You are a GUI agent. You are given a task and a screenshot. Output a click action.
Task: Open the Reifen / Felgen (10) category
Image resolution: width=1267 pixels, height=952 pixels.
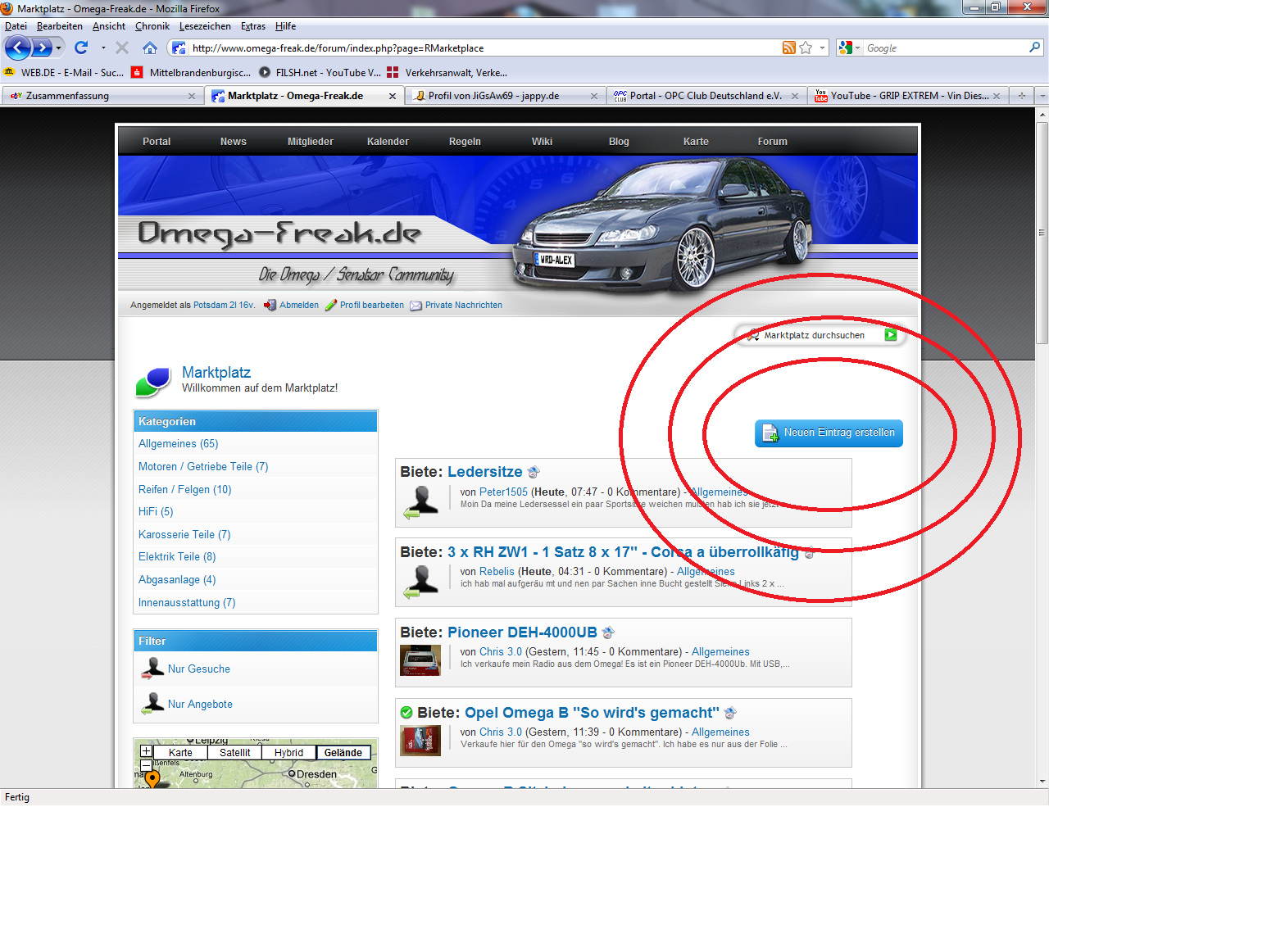[x=185, y=489]
